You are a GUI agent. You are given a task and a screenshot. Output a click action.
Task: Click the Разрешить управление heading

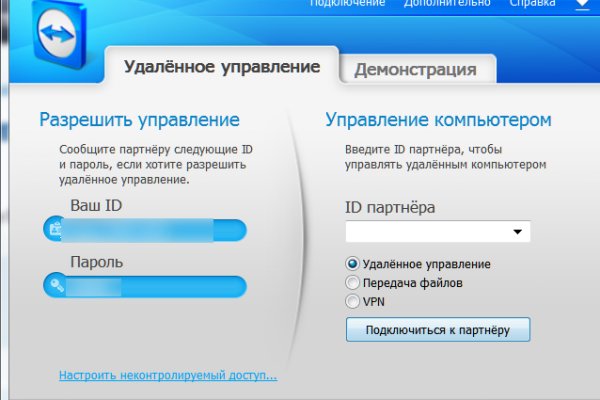[139, 120]
